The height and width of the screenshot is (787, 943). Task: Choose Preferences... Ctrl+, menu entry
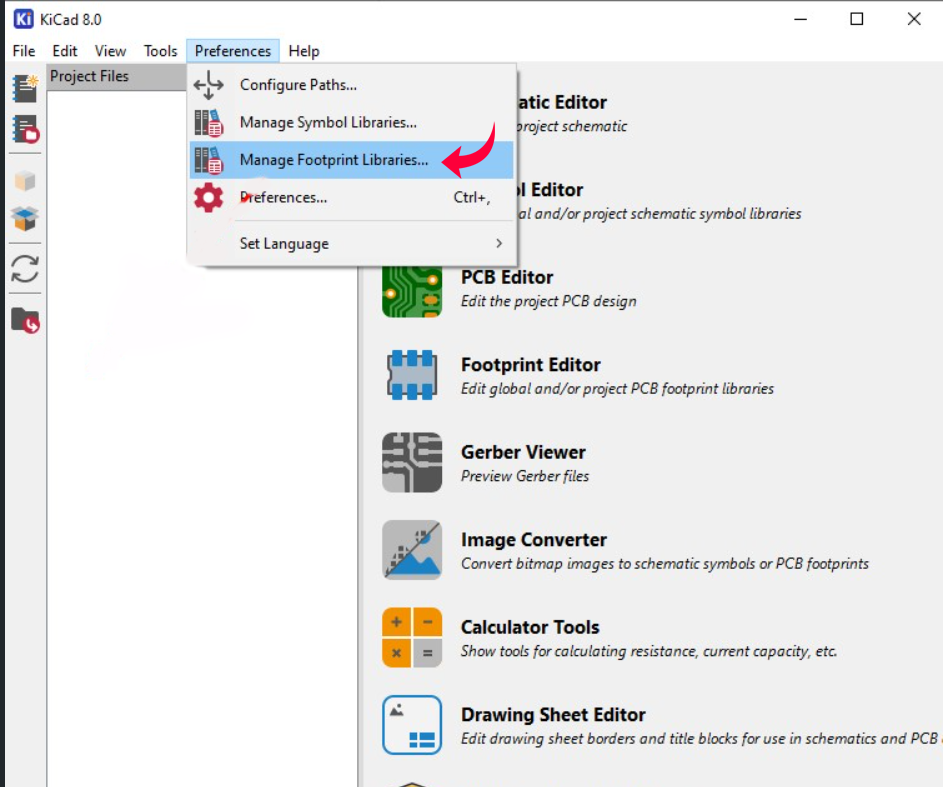[352, 197]
